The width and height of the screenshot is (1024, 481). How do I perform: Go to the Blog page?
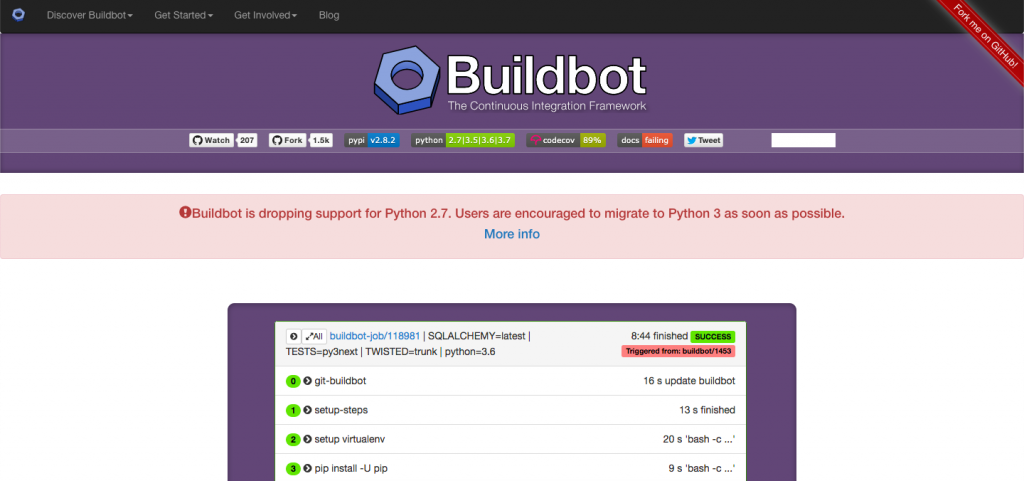(x=328, y=15)
